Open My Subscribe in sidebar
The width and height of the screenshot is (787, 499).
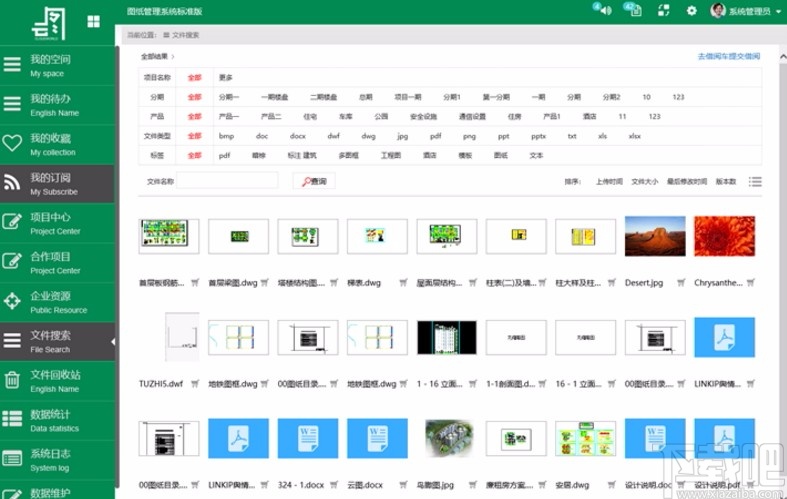(57, 184)
